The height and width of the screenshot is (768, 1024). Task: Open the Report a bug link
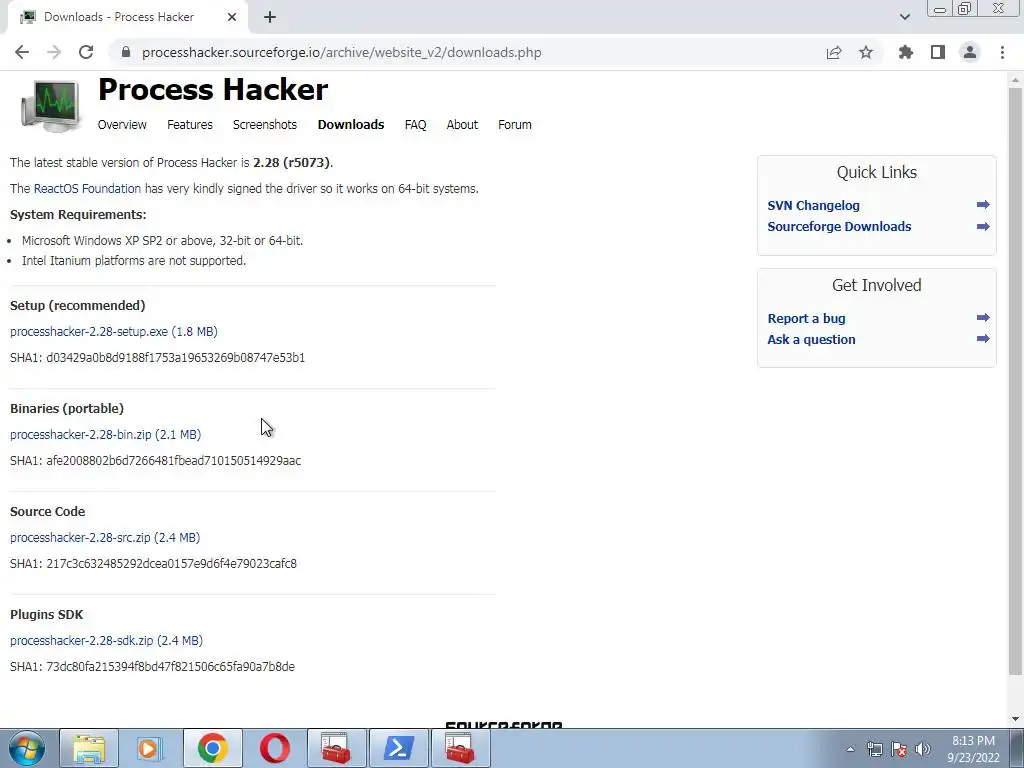[x=806, y=319]
